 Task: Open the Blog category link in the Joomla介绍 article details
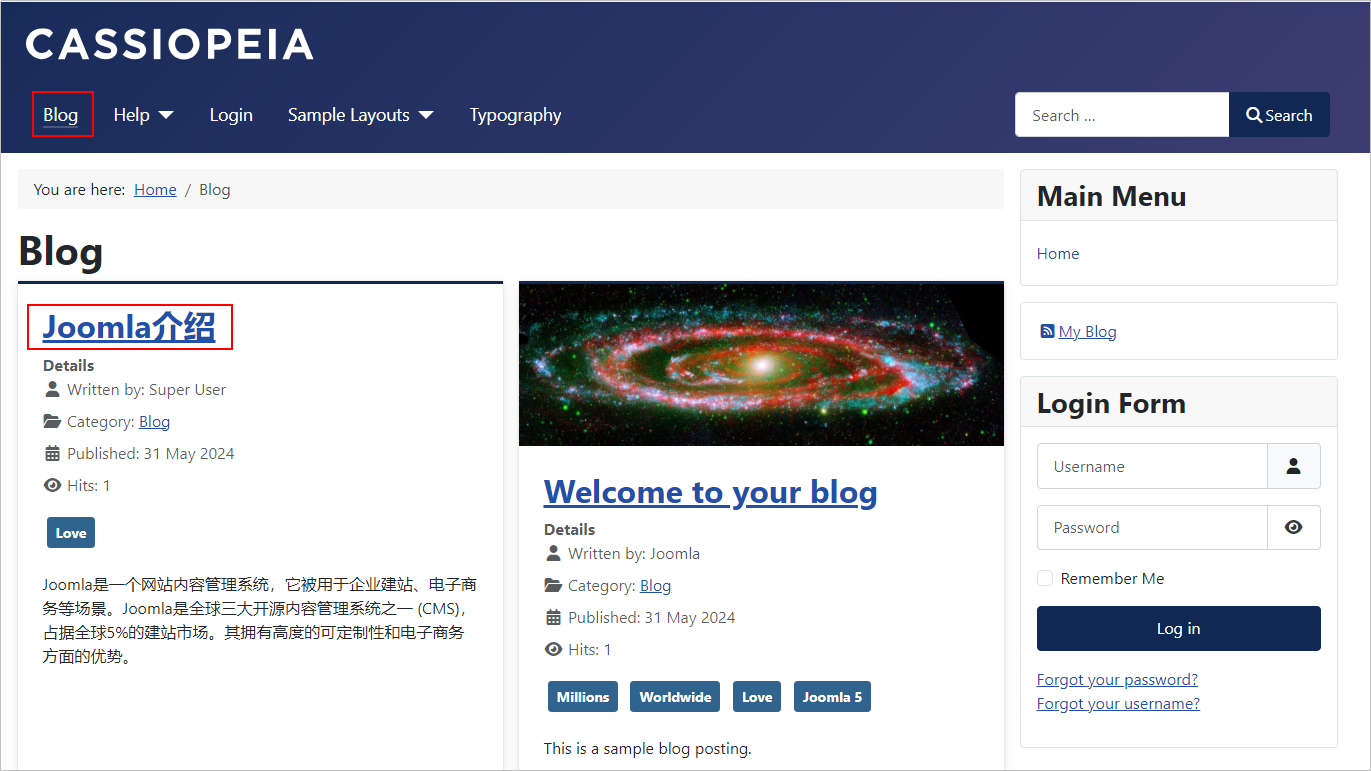(x=154, y=421)
